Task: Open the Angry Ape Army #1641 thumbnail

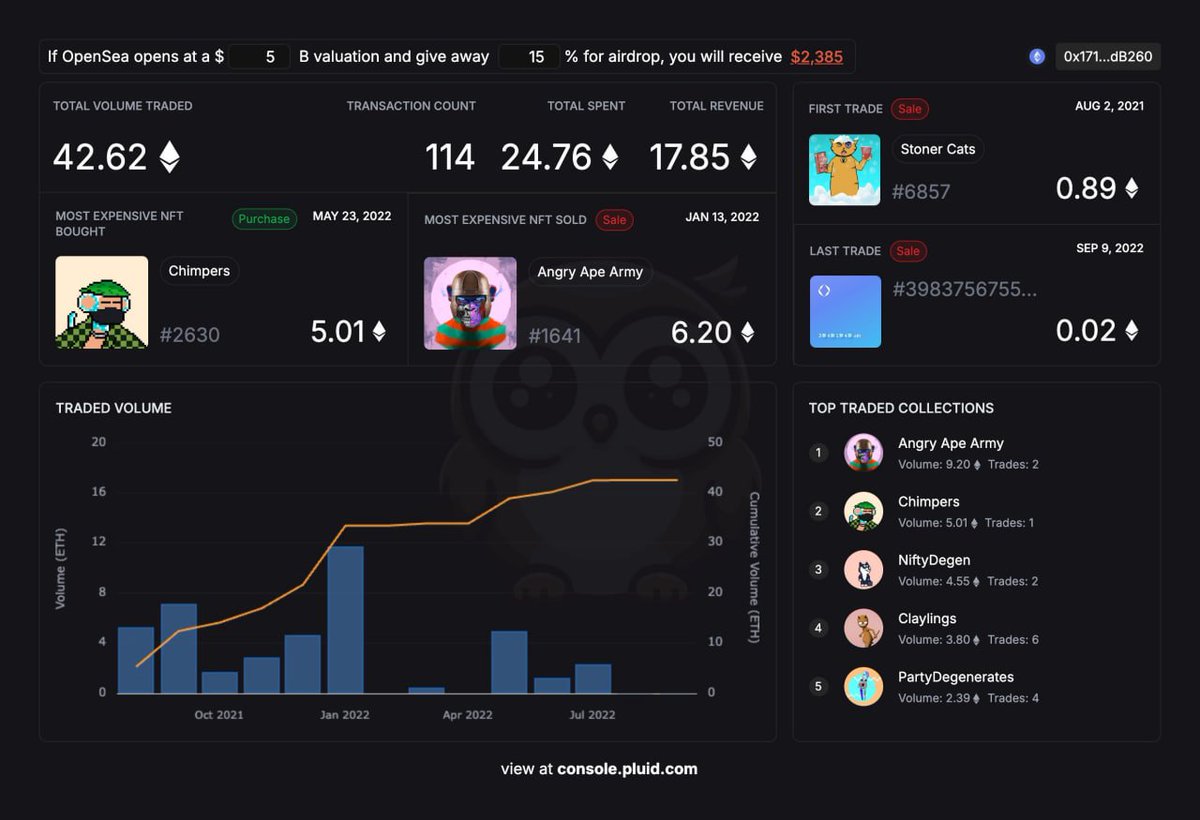Action: pos(470,303)
